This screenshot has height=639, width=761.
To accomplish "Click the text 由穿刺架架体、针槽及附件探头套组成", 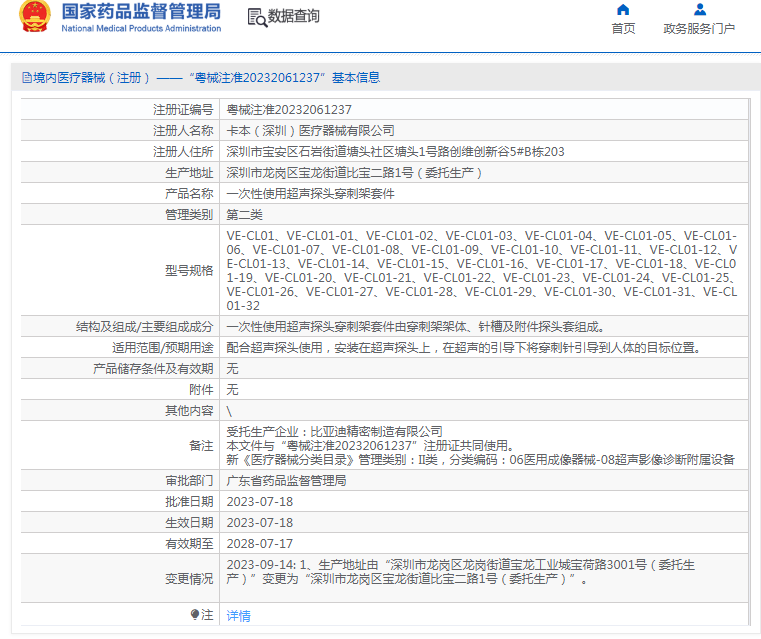I will (498, 327).
